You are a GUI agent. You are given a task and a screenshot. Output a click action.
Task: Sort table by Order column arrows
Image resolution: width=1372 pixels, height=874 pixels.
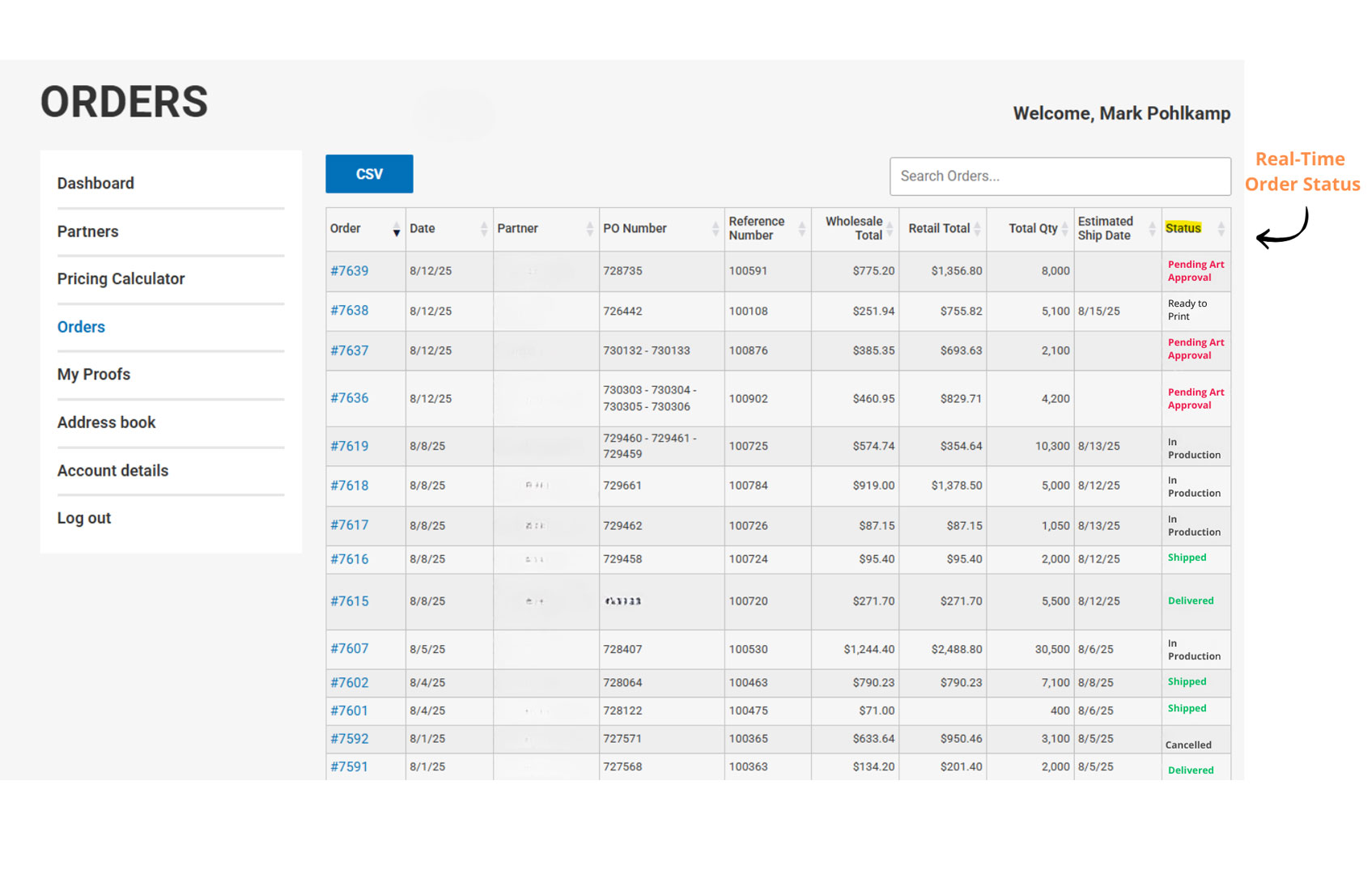pyautogui.click(x=397, y=229)
